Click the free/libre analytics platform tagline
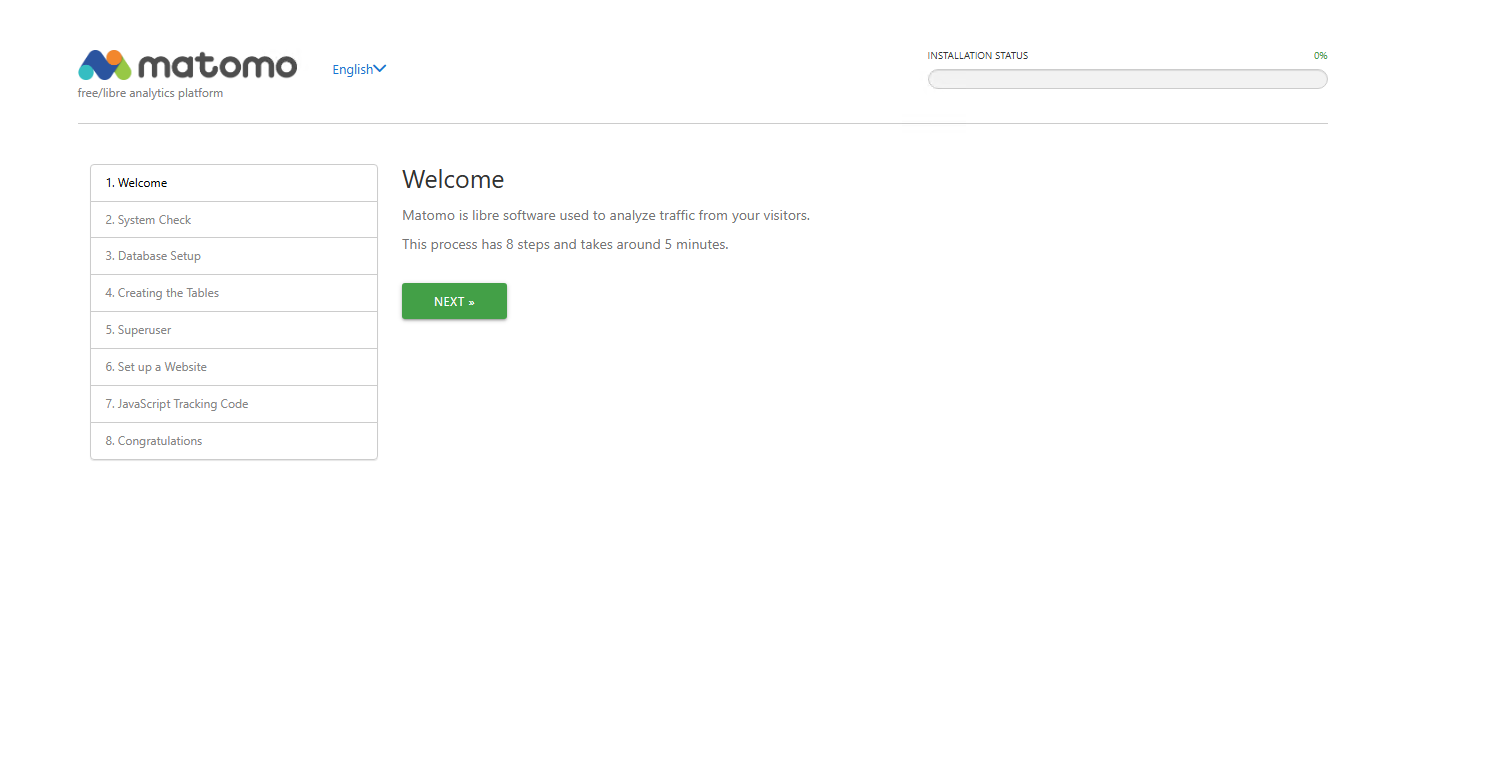This screenshot has height=758, width=1511. pyautogui.click(x=150, y=93)
